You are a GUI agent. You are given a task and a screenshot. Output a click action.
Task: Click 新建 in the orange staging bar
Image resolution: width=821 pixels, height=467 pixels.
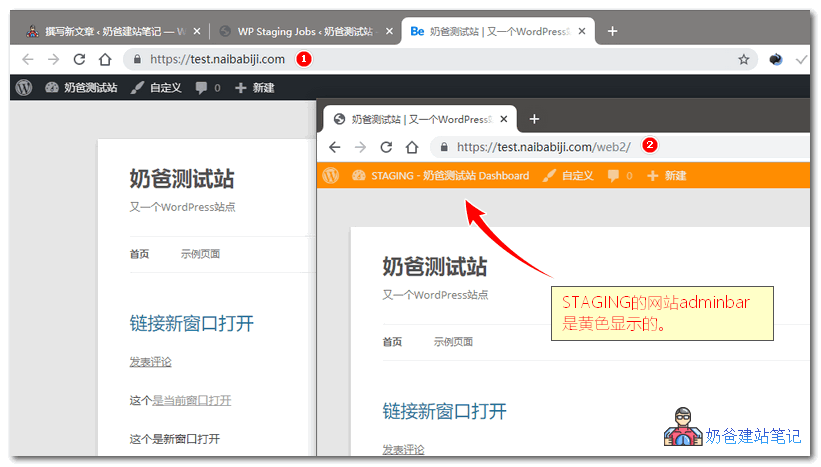click(667, 175)
